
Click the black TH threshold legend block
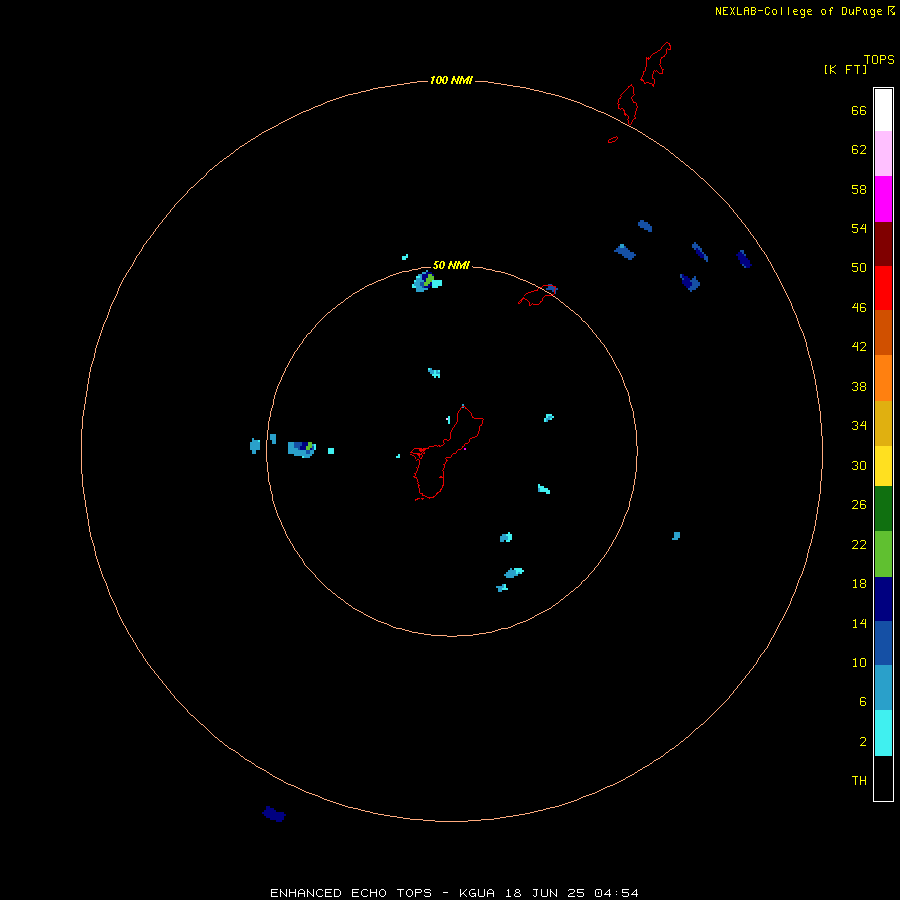tap(883, 778)
